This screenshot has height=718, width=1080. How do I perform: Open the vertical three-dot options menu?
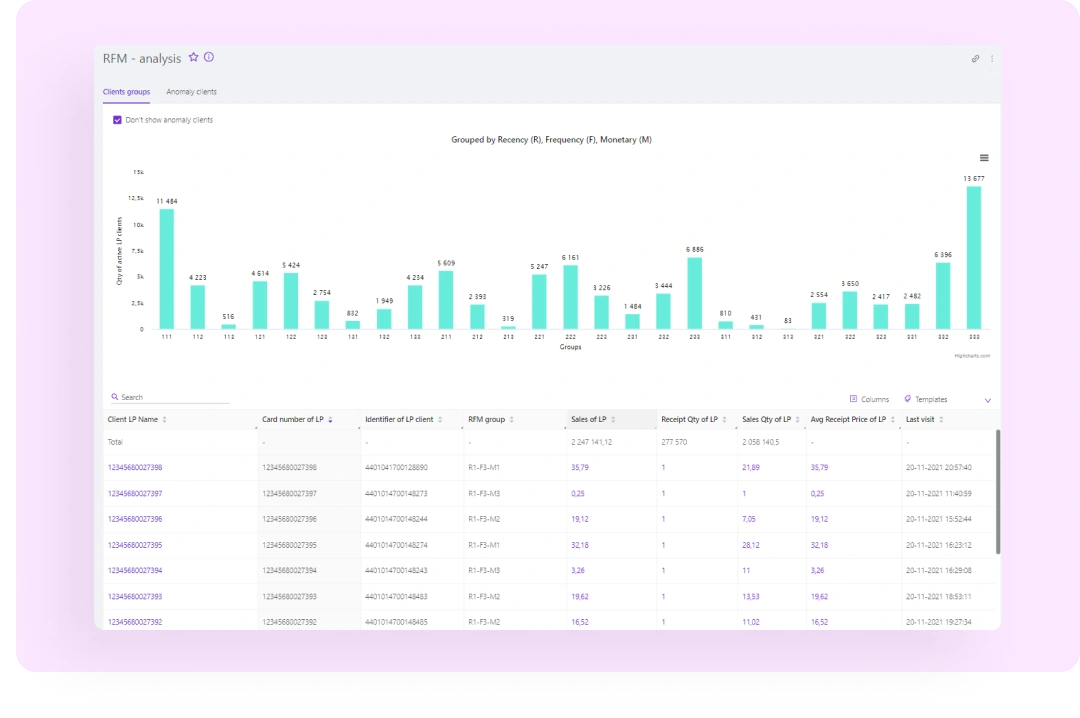tap(992, 59)
